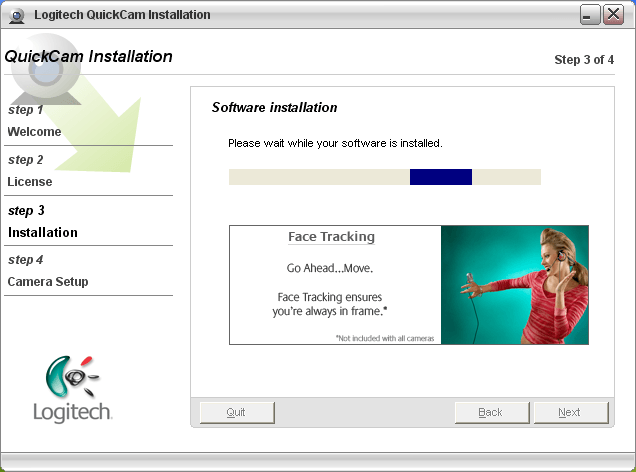This screenshot has width=636, height=472.
Task: Click the 'QuickCam Installation' header title
Action: coord(88,56)
